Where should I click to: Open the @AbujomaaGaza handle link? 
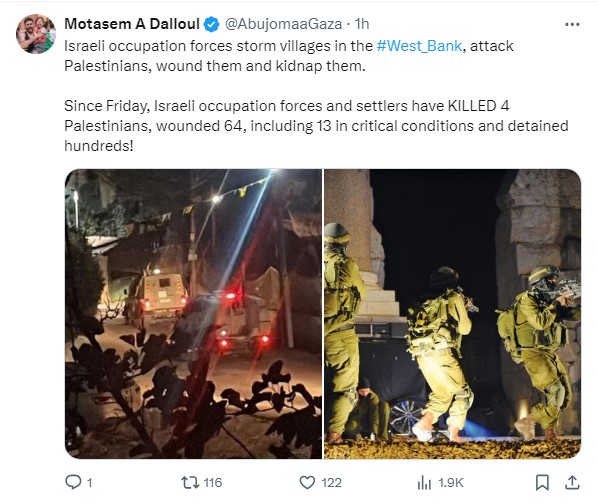point(283,24)
